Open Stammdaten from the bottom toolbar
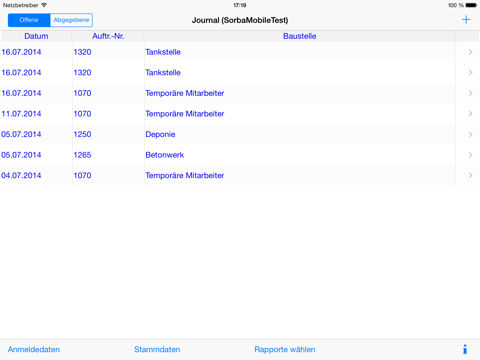480x360 pixels. (157, 349)
